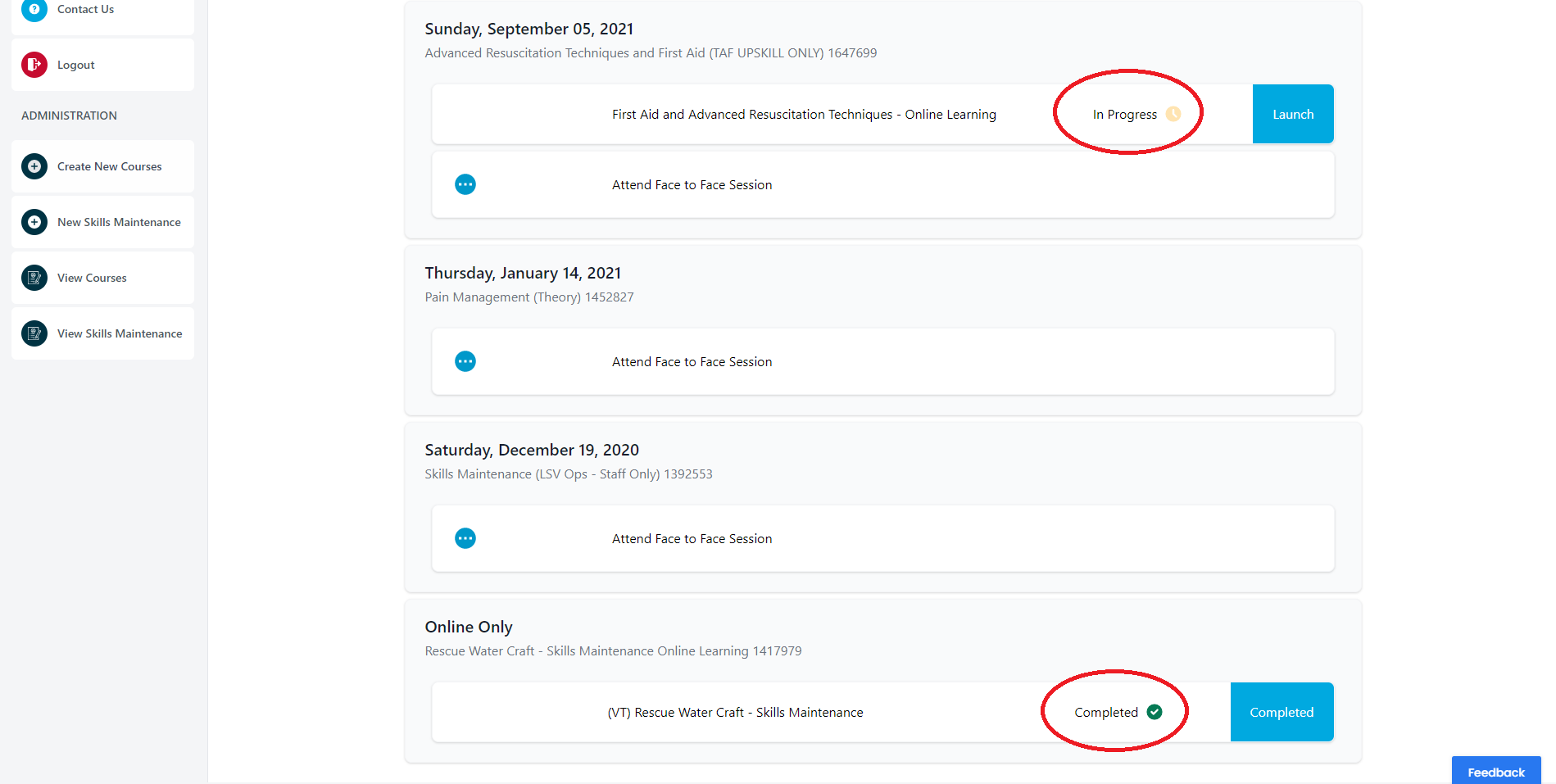Click the New Skills Maintenance plus icon

(34, 222)
